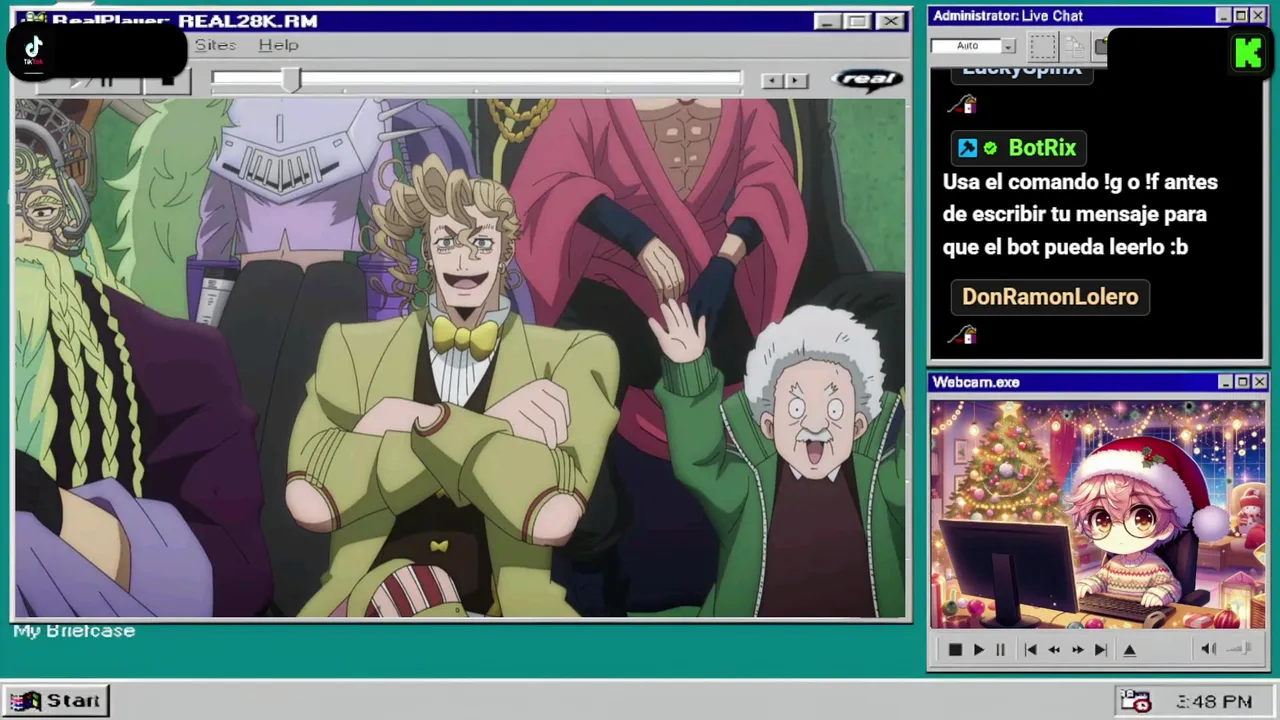Viewport: 1280px width, 720px height.
Task: Maximize the Webcam.exe window
Action: tap(1242, 382)
